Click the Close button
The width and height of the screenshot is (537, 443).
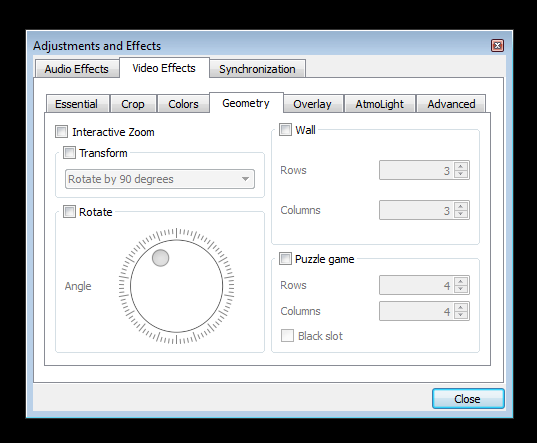click(x=468, y=399)
